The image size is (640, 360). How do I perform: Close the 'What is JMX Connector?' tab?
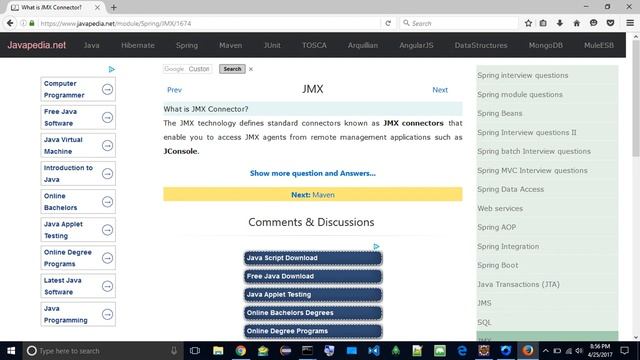pos(97,7)
